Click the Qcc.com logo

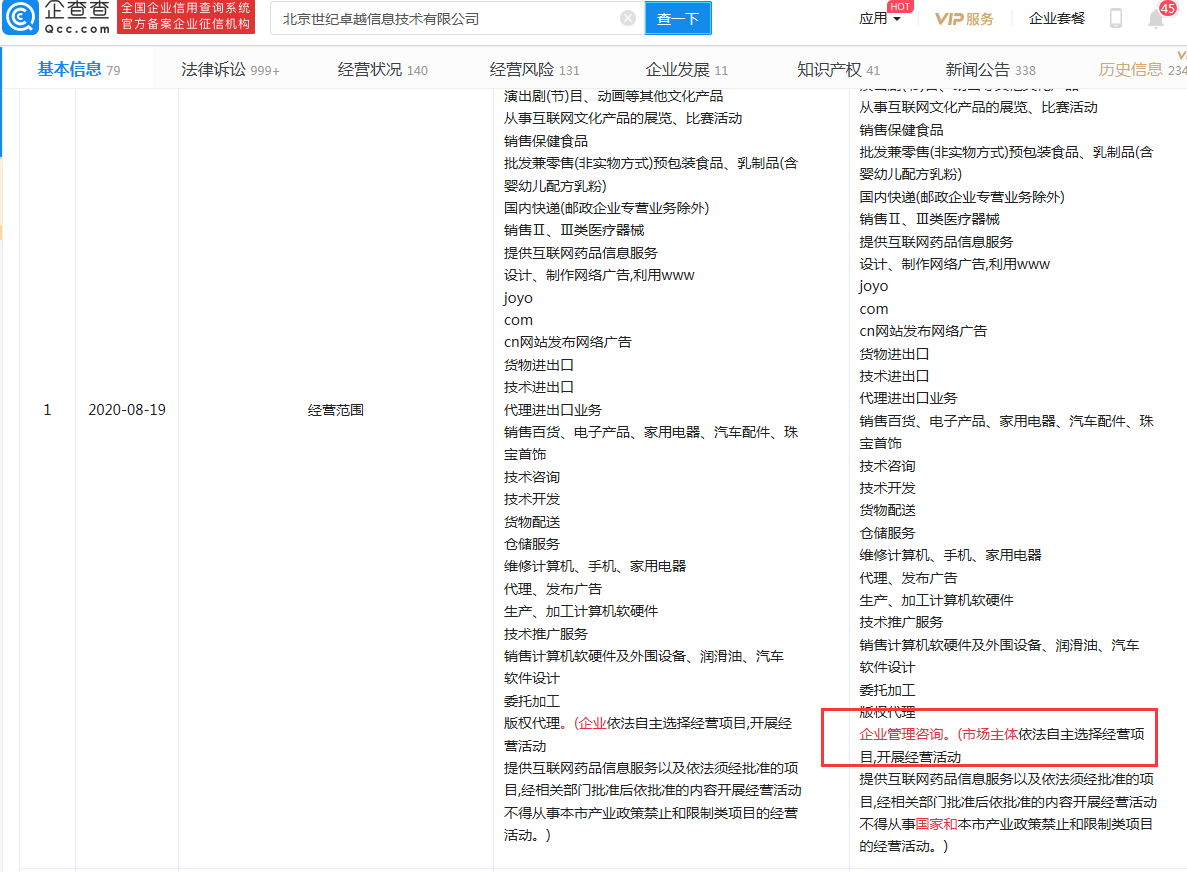57,18
